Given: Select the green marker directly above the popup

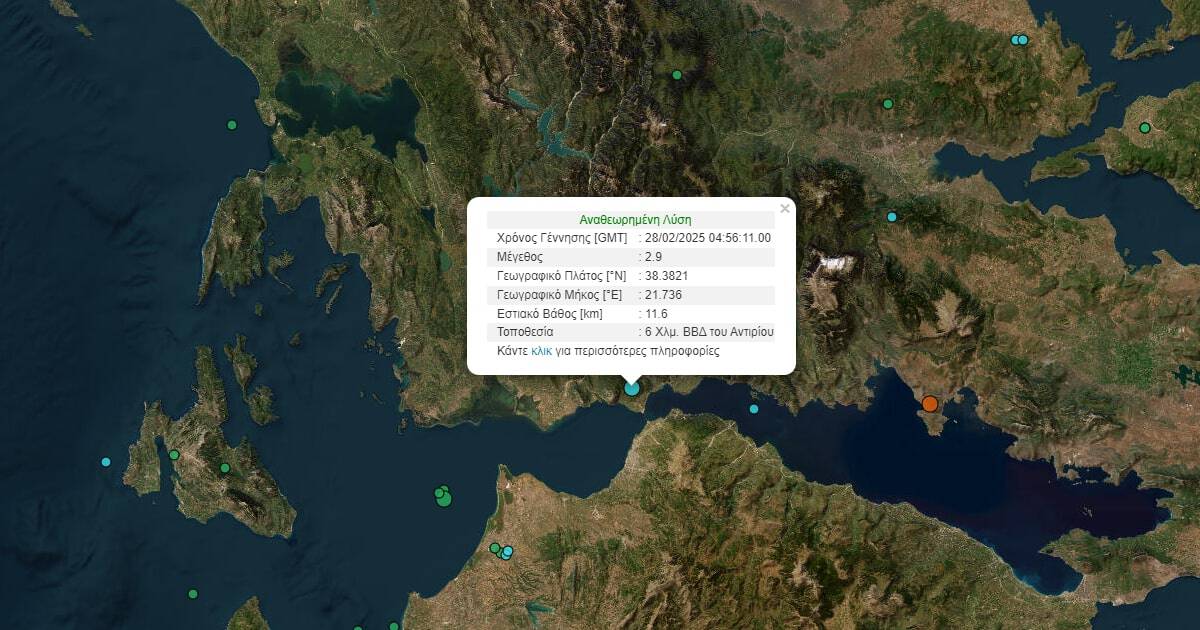Looking at the screenshot, I should 677,75.
